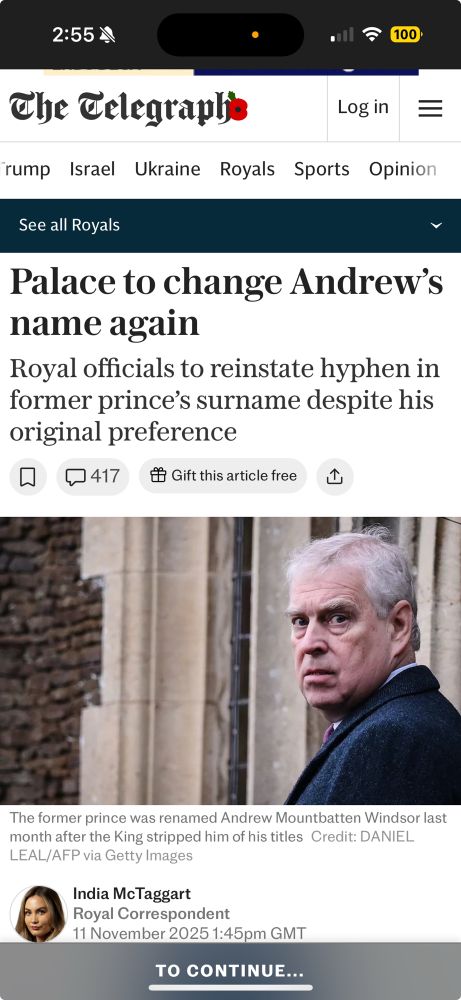The image size is (461, 1000).
Task: Click Gift this article free
Action: pyautogui.click(x=223, y=476)
